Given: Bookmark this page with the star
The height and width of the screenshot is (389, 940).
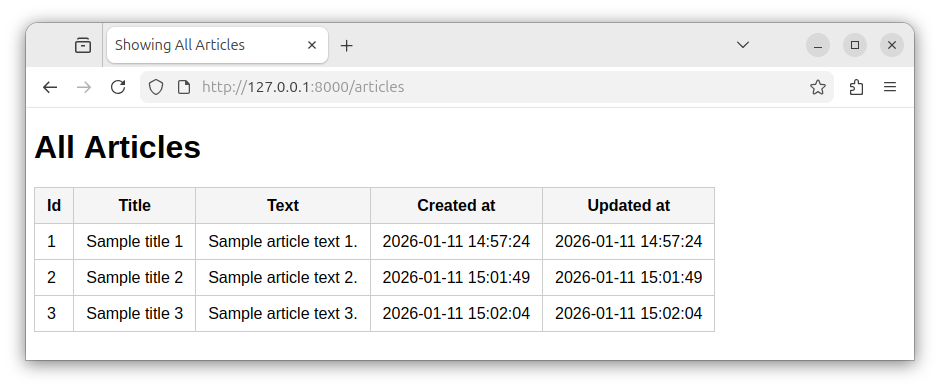Looking at the screenshot, I should [x=818, y=88].
